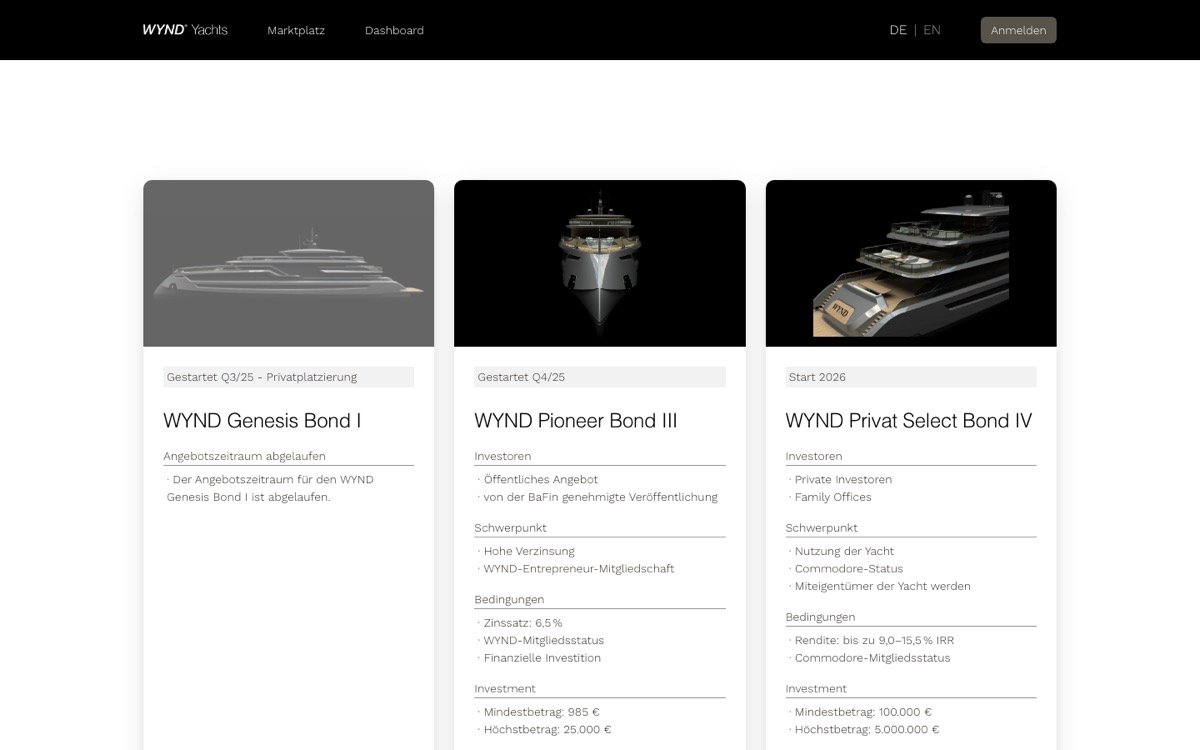Select the WYND Privat Select Bond IV title
Screen dimensions: 1200x750
tap(909, 421)
